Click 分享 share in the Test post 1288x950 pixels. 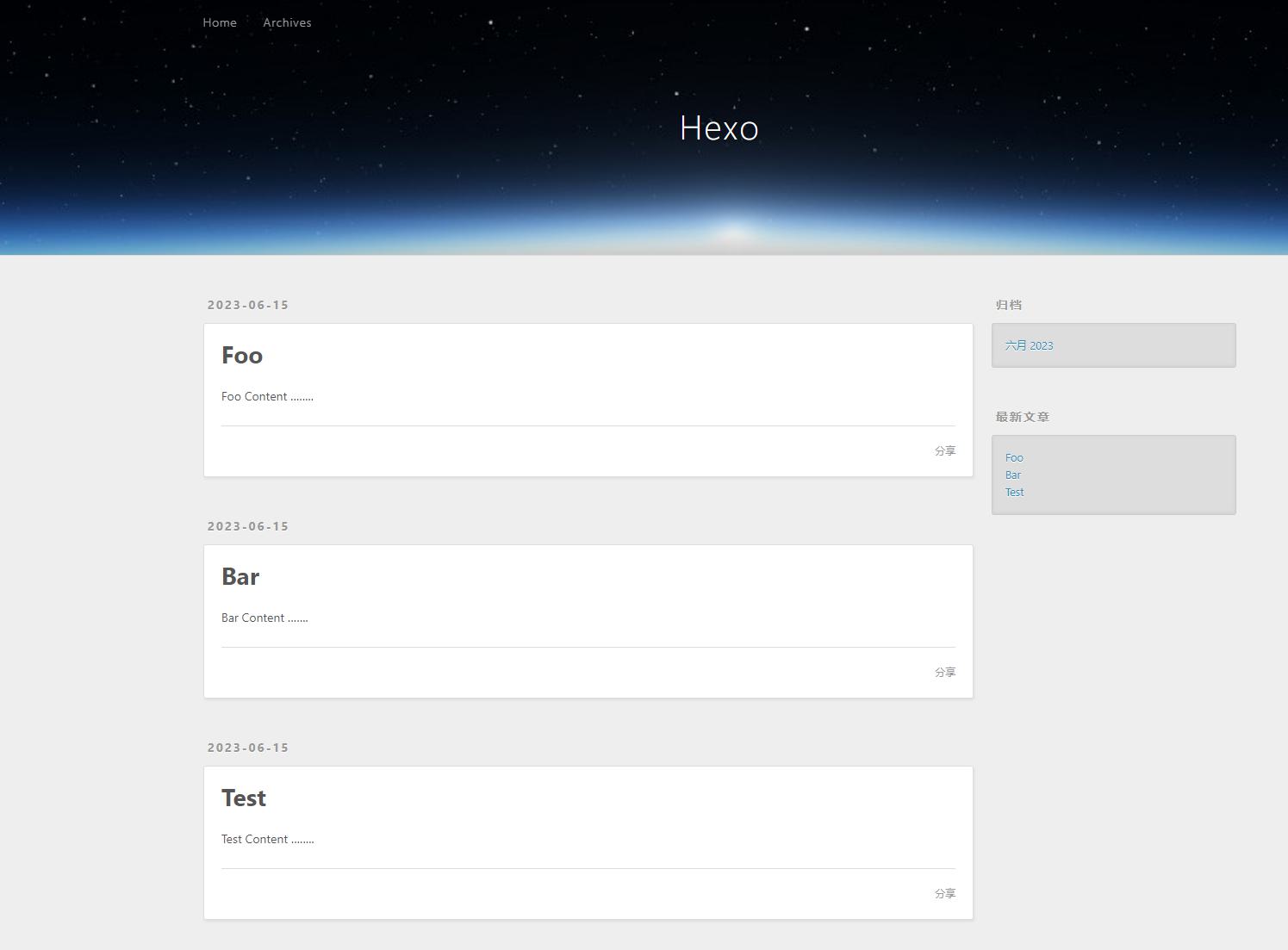click(945, 893)
